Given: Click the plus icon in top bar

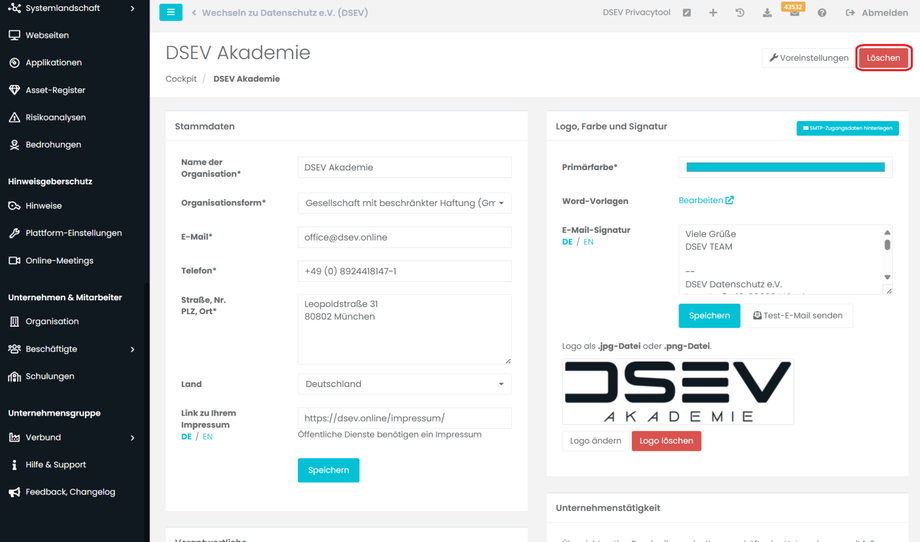Looking at the screenshot, I should 713,13.
